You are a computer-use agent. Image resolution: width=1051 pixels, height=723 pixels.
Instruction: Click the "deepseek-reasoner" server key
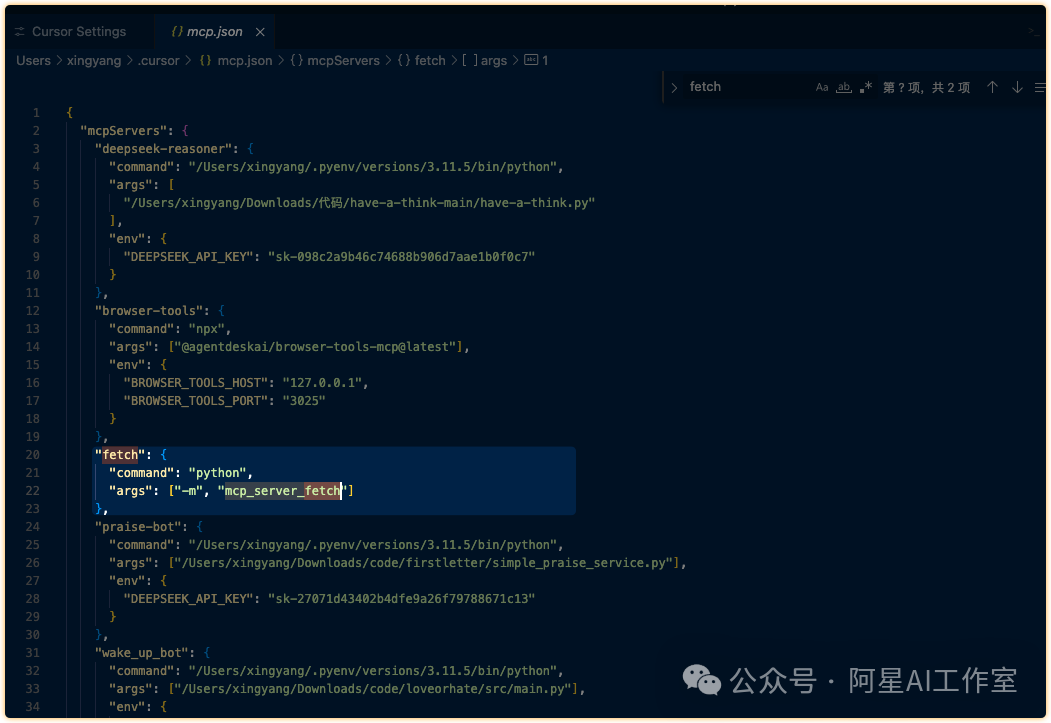tap(164, 149)
